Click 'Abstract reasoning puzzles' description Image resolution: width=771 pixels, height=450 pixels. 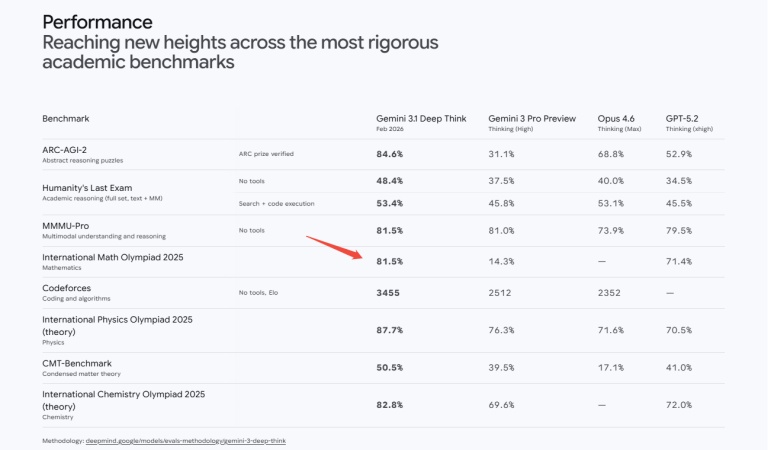click(x=83, y=160)
